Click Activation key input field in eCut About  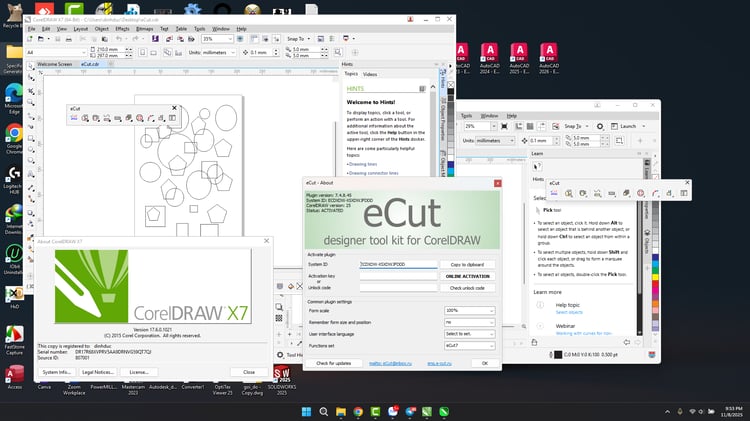398,276
